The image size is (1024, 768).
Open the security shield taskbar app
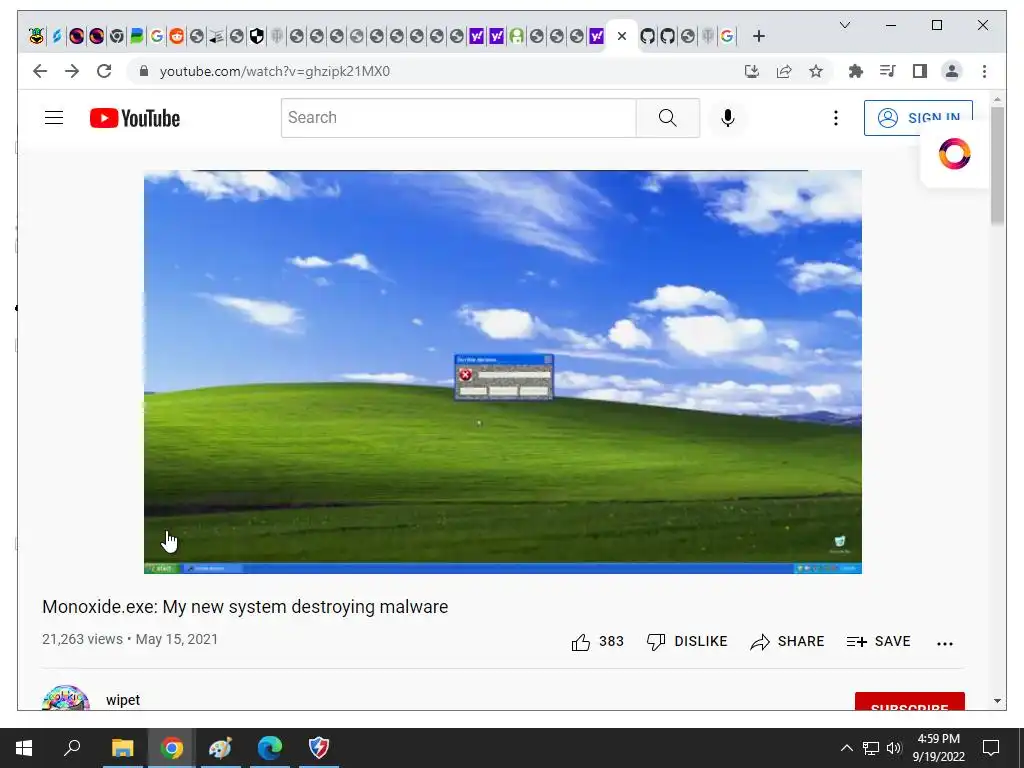click(319, 748)
